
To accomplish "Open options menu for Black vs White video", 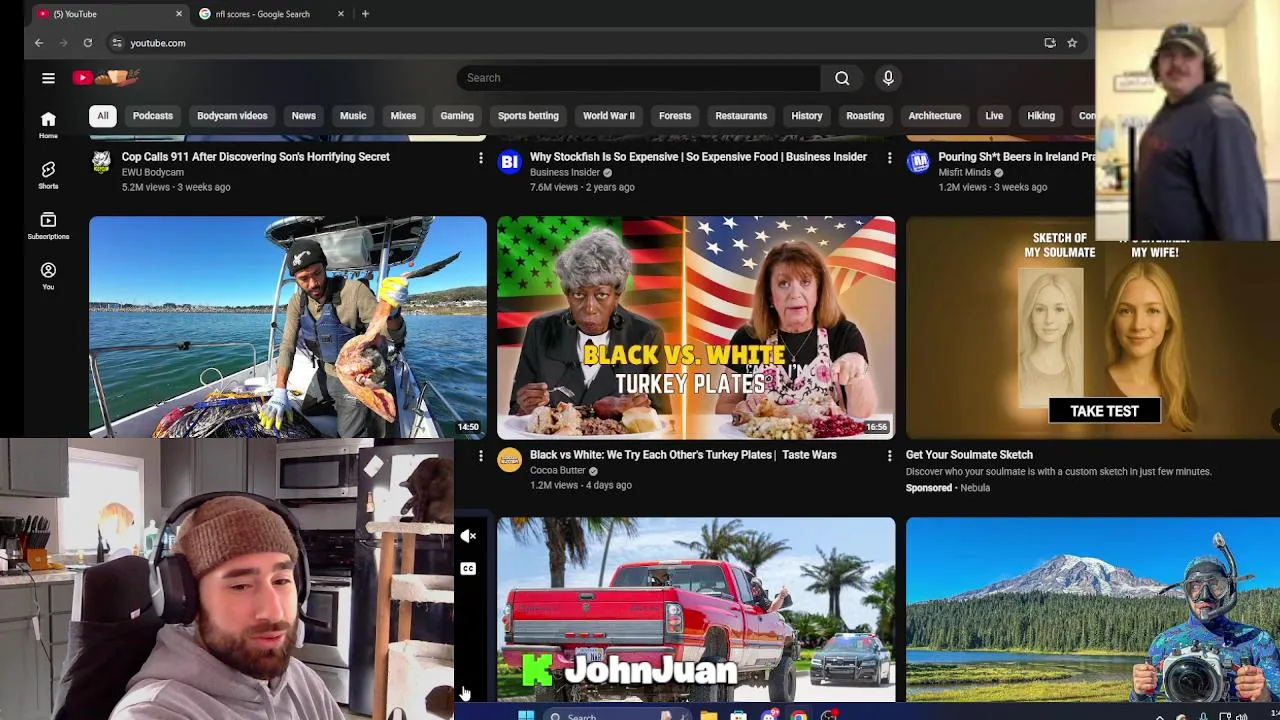I will (889, 456).
